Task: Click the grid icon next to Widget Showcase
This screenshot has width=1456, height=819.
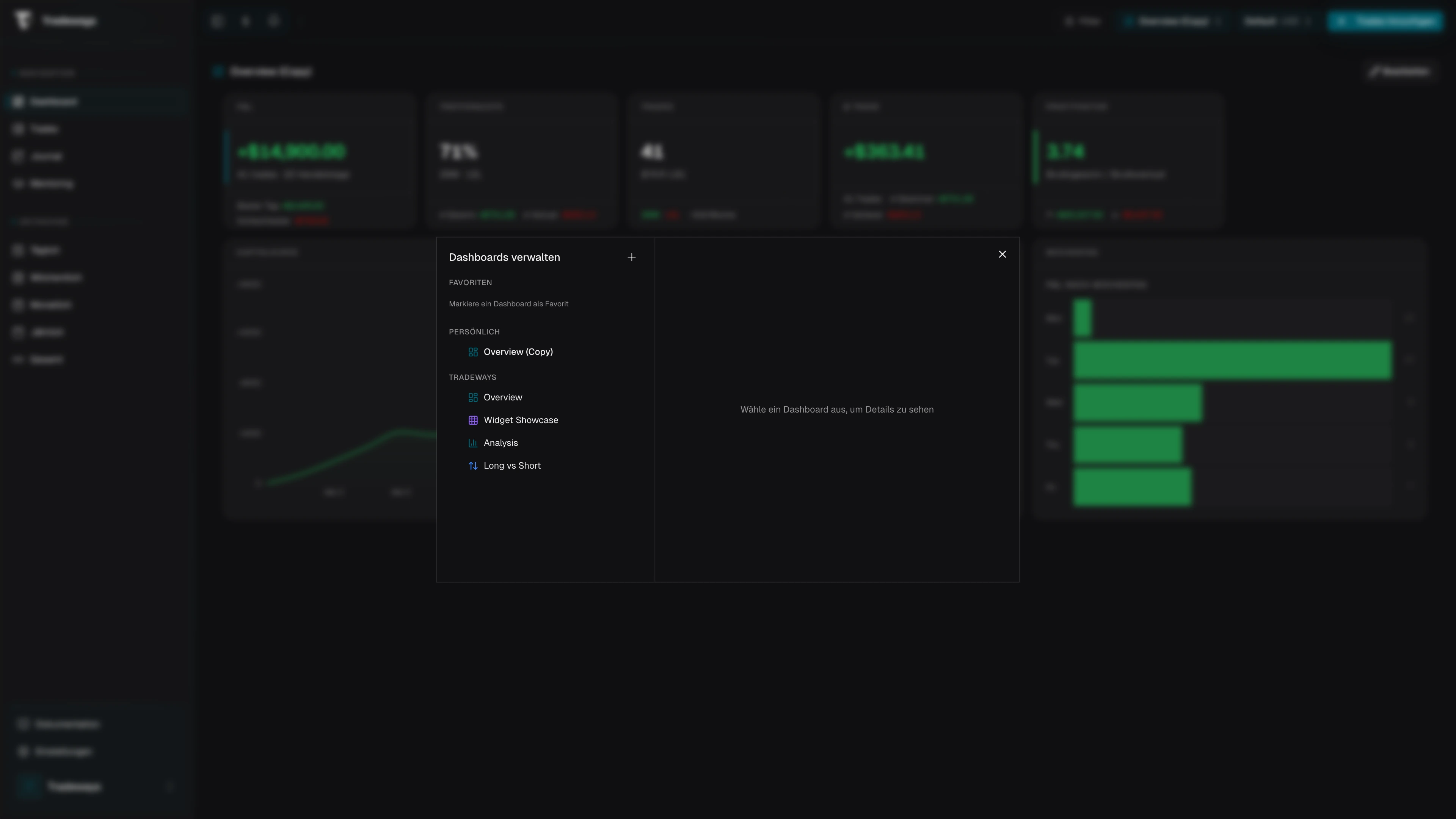Action: pos(473,420)
